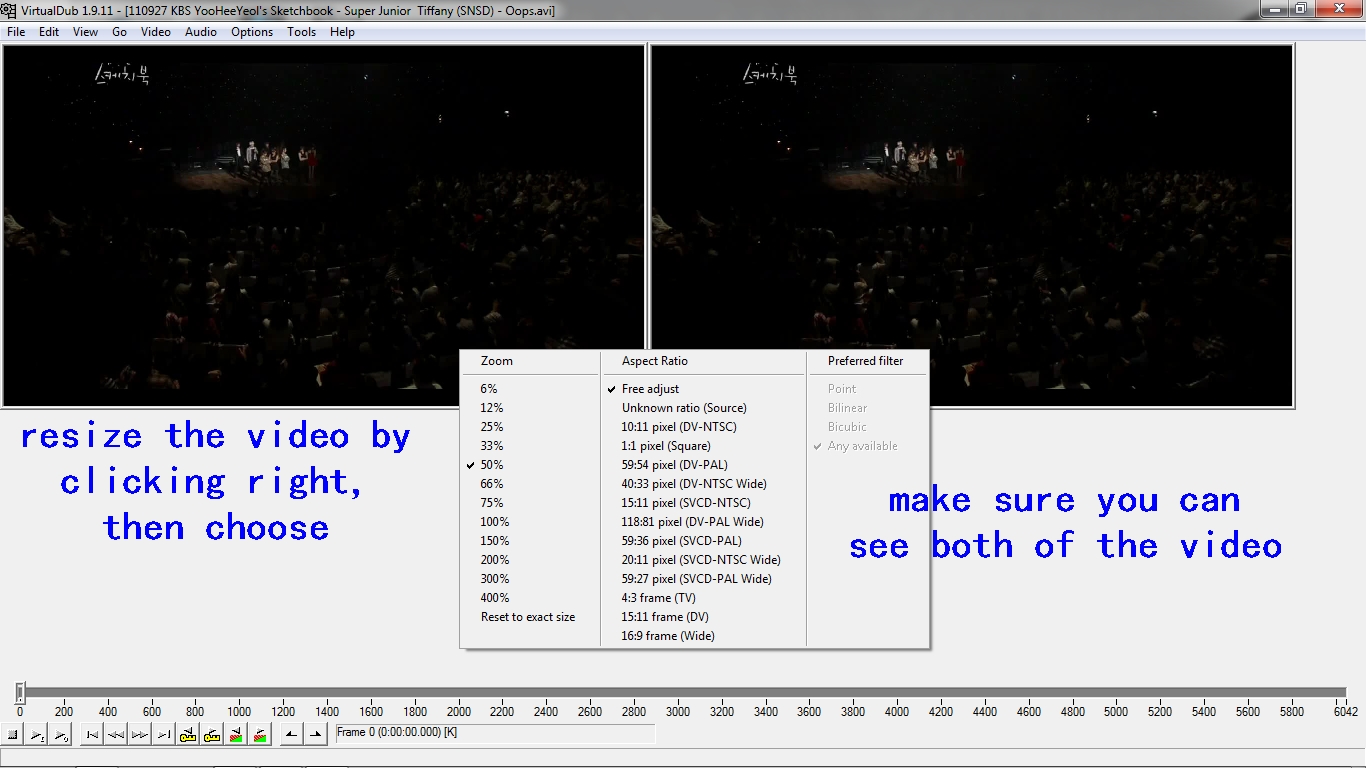The height and width of the screenshot is (768, 1366).
Task: Open the File menu
Action: click(x=16, y=32)
